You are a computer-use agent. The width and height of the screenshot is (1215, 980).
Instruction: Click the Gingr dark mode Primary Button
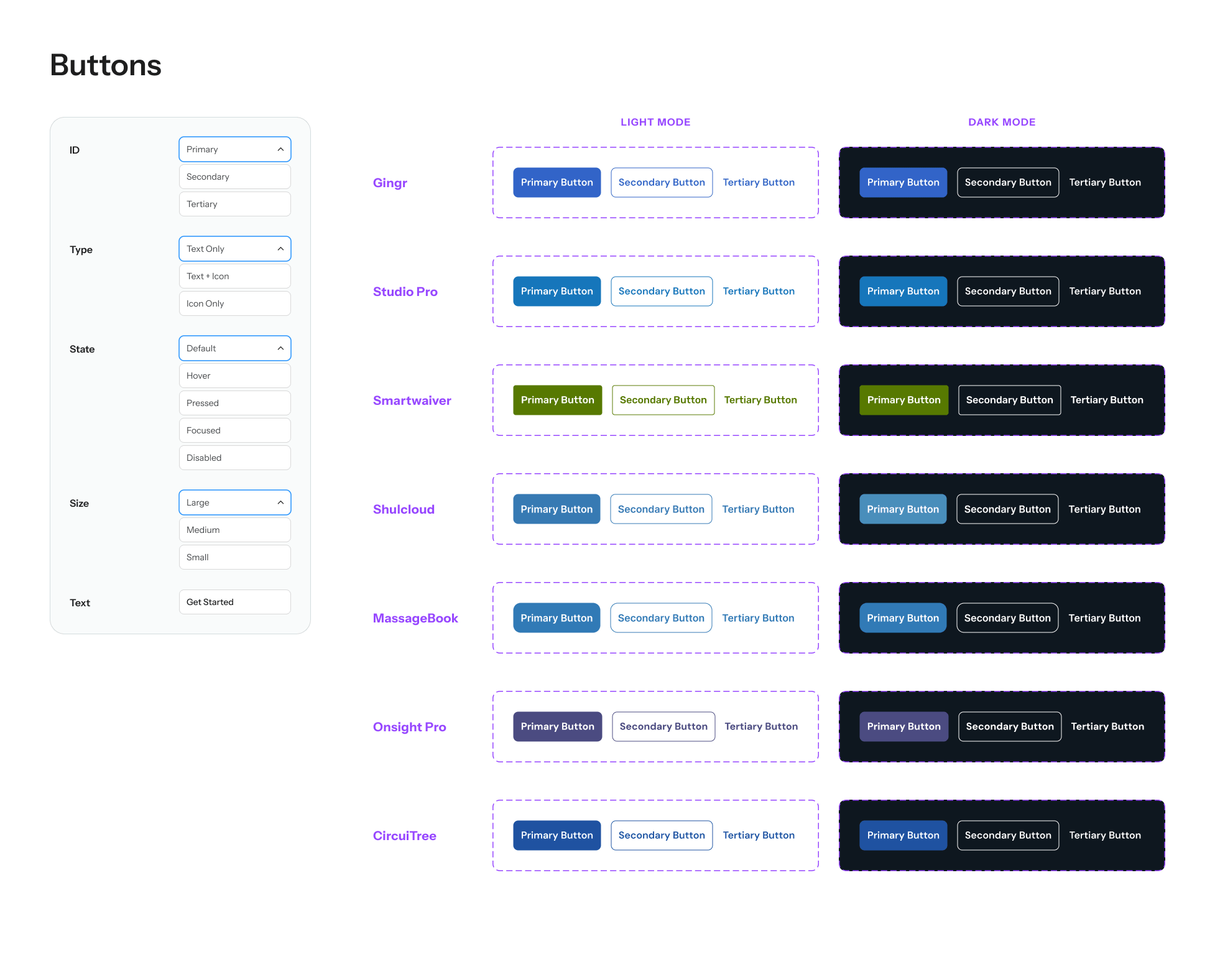903,182
